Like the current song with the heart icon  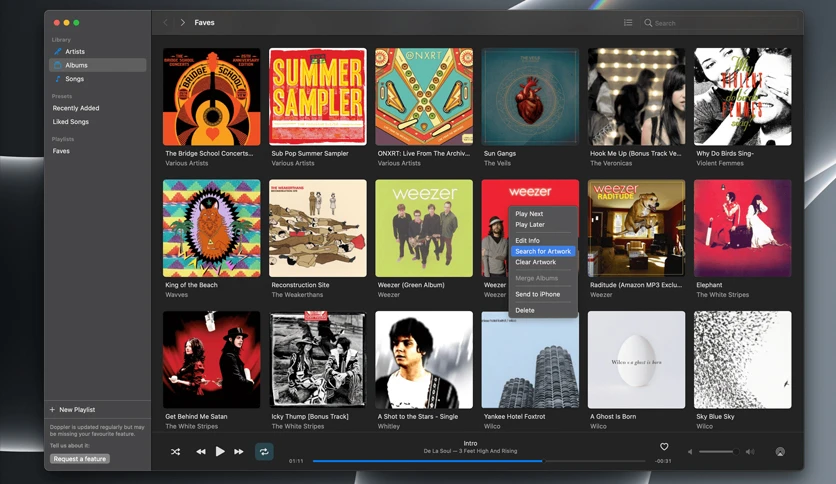point(664,447)
